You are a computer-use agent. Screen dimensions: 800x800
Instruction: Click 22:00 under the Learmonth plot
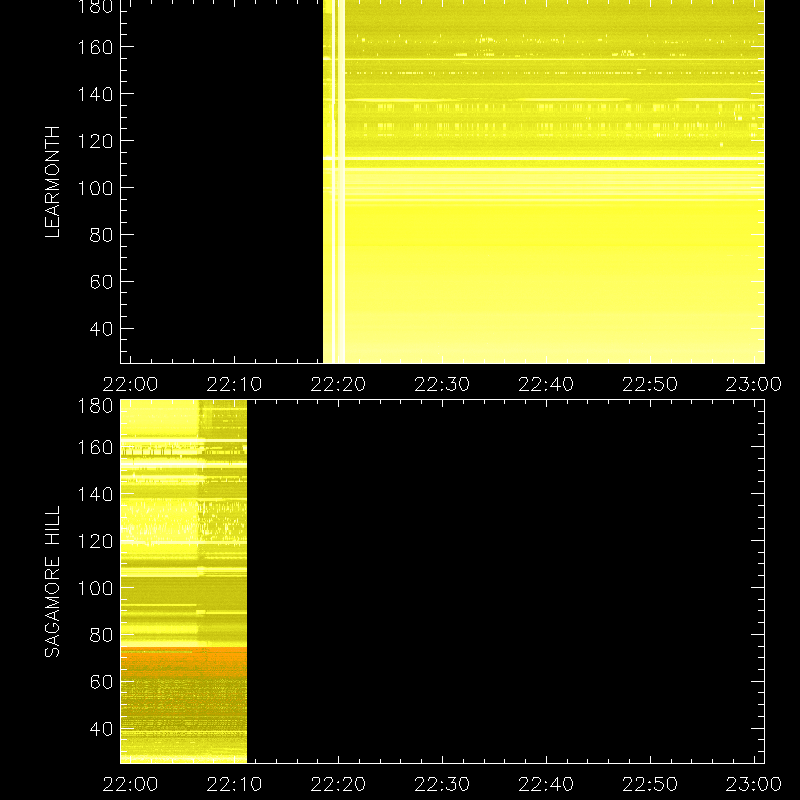[x=130, y=384]
